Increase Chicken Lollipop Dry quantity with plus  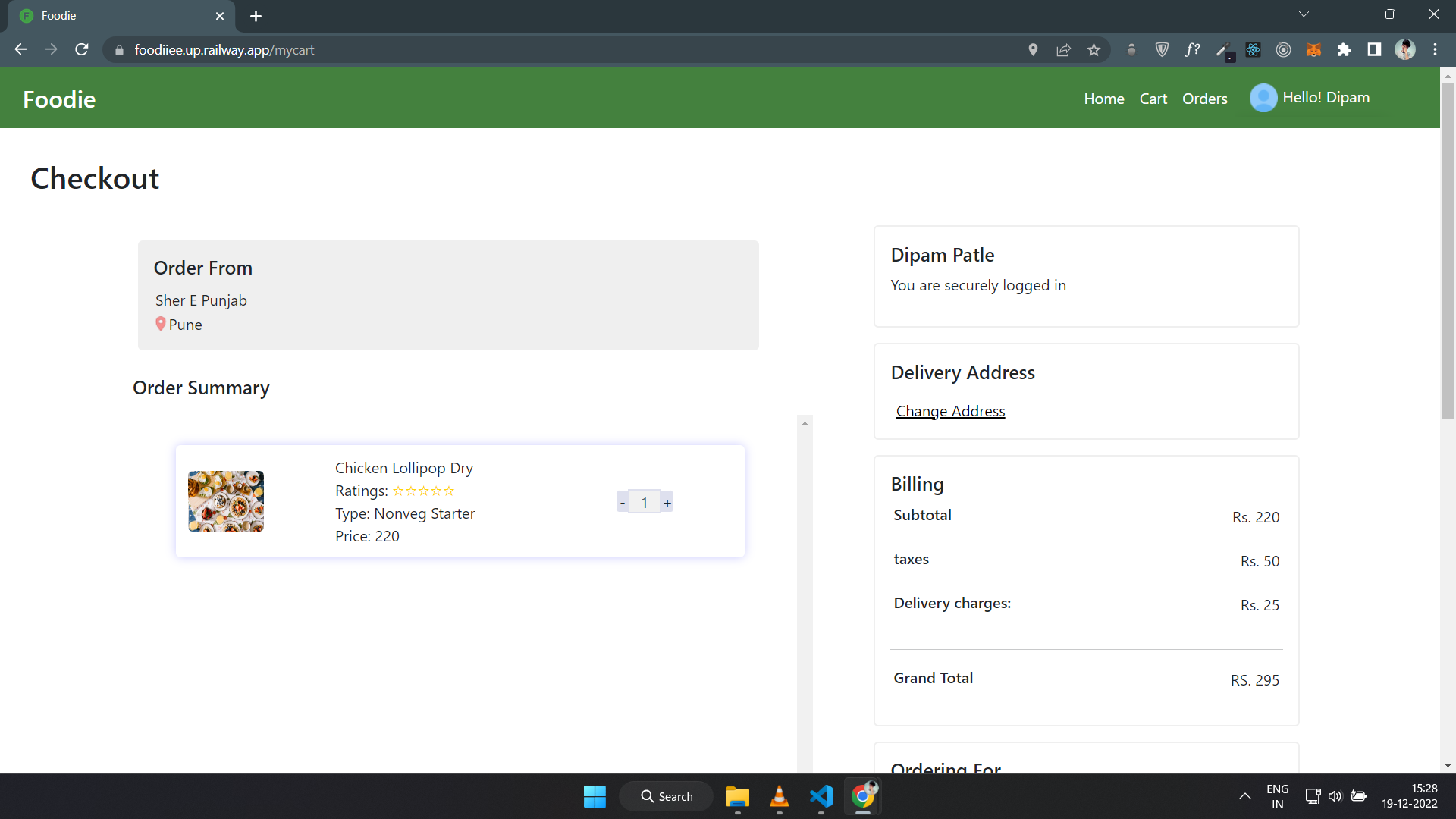click(x=667, y=503)
